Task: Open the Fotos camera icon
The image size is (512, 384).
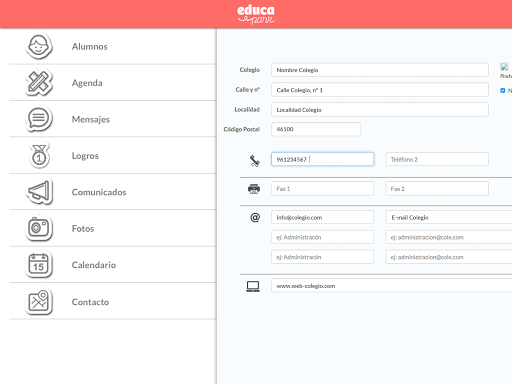Action: pyautogui.click(x=39, y=228)
